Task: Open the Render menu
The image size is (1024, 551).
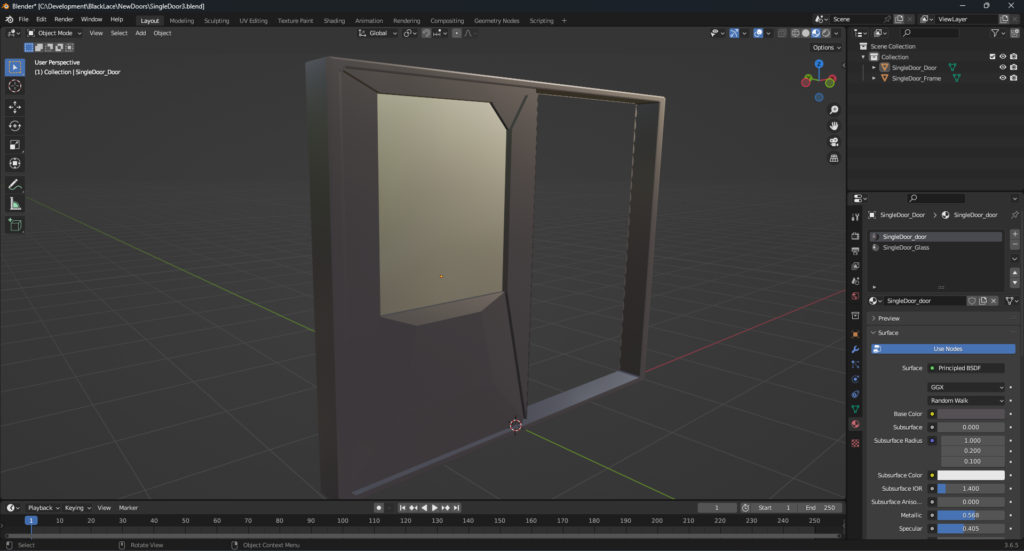Action: tap(63, 19)
